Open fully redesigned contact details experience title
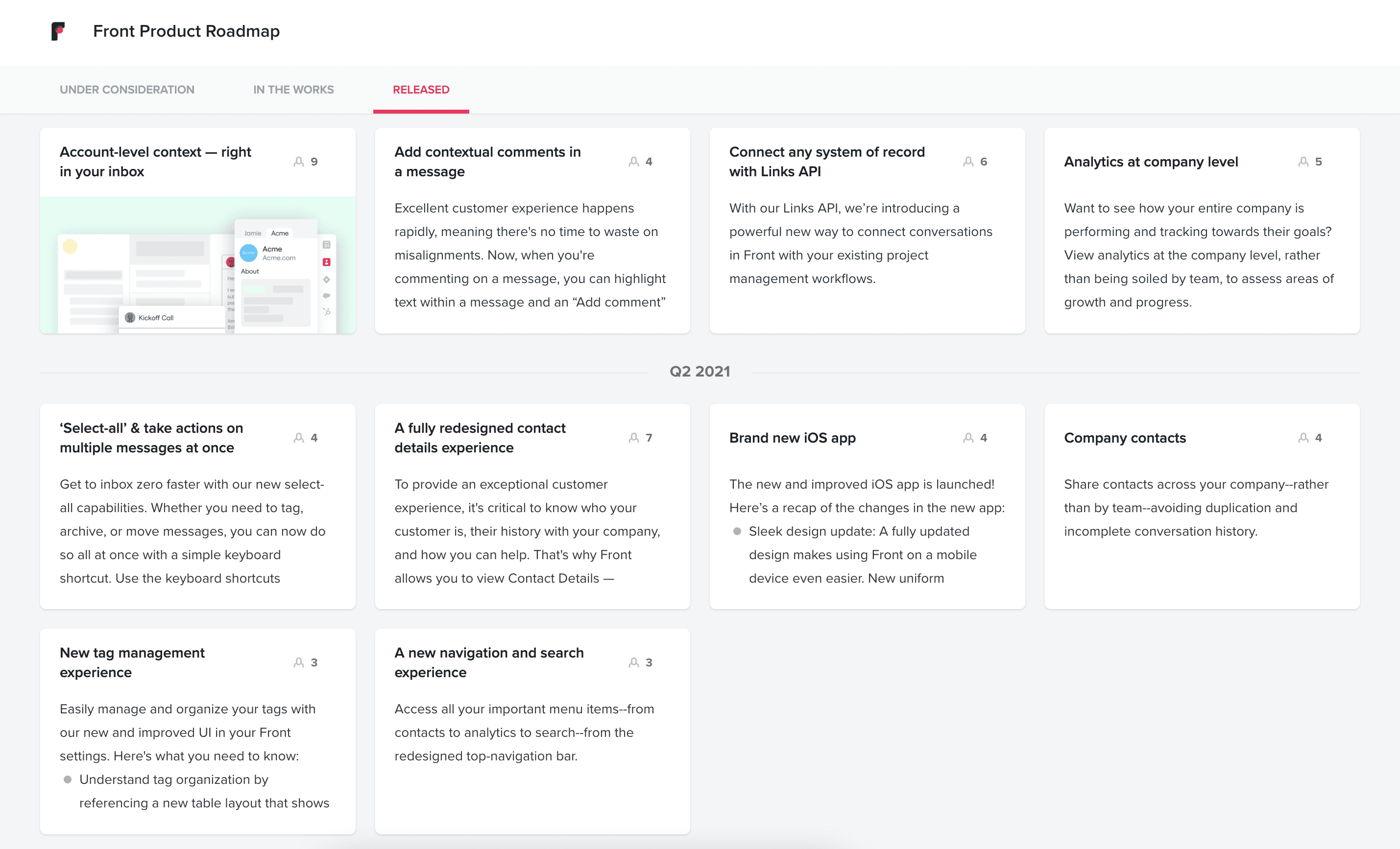Viewport: 1400px width, 849px height. point(480,438)
